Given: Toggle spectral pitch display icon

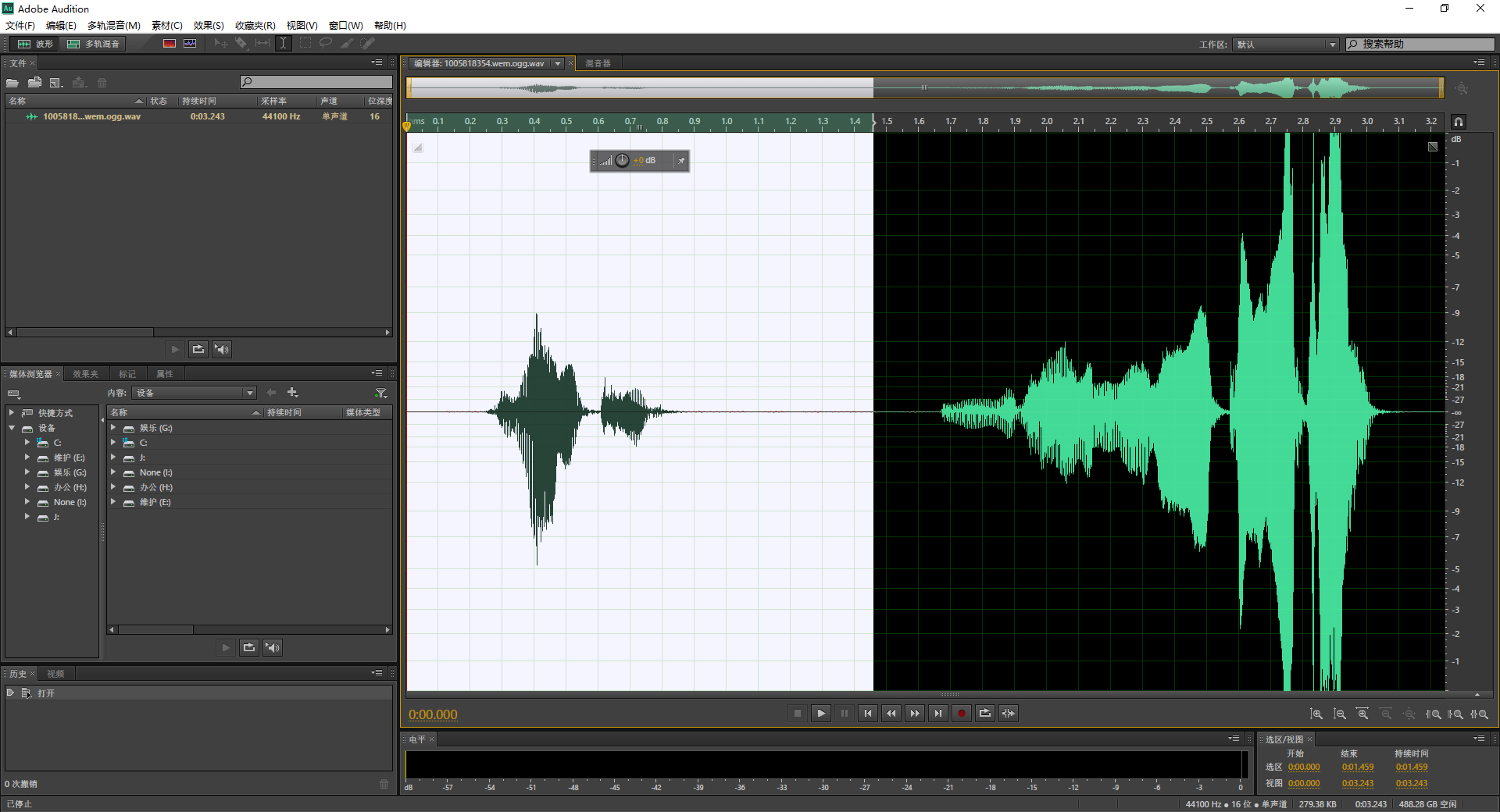Looking at the screenshot, I should pos(190,44).
